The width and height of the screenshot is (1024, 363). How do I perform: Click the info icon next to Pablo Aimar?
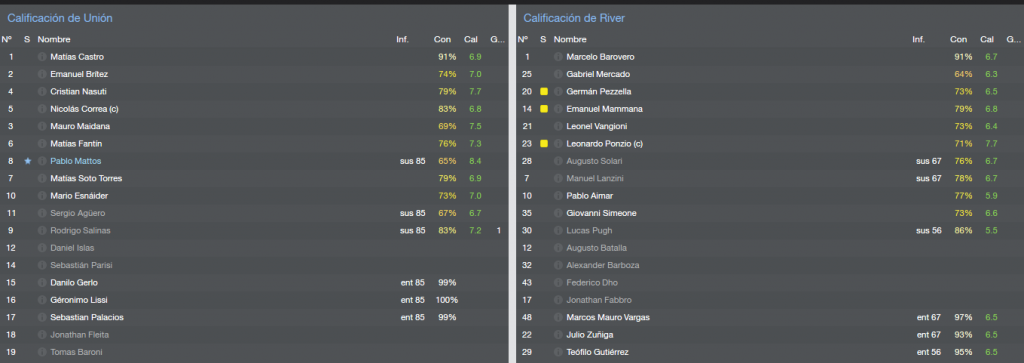[558, 196]
